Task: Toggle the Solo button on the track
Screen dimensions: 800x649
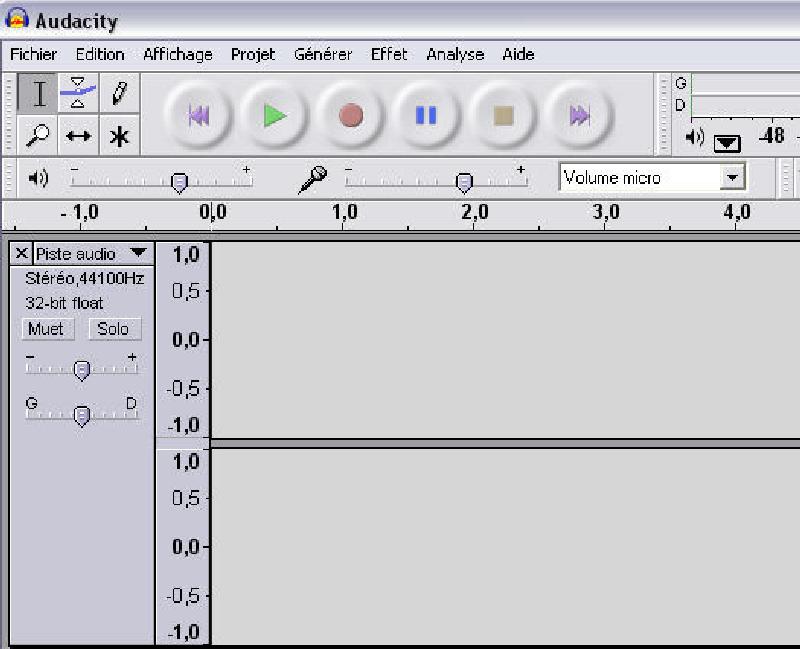Action: 114,329
